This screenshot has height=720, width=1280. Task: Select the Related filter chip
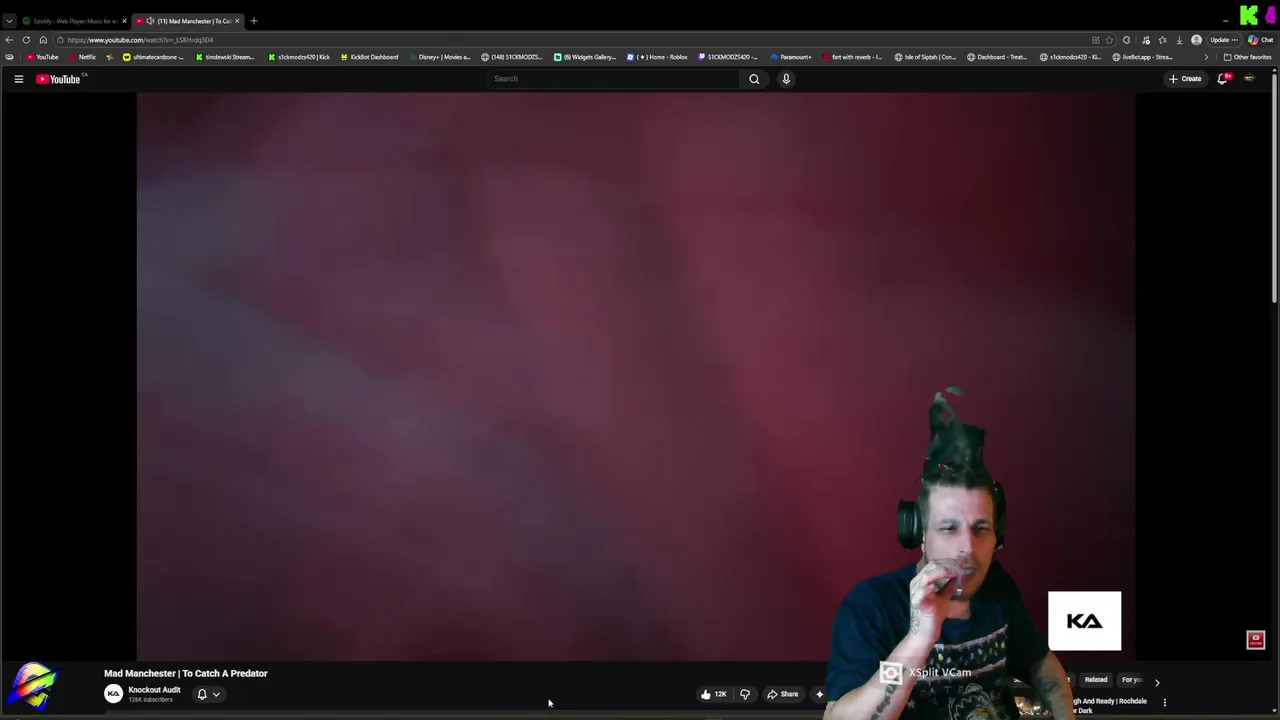coord(1096,680)
